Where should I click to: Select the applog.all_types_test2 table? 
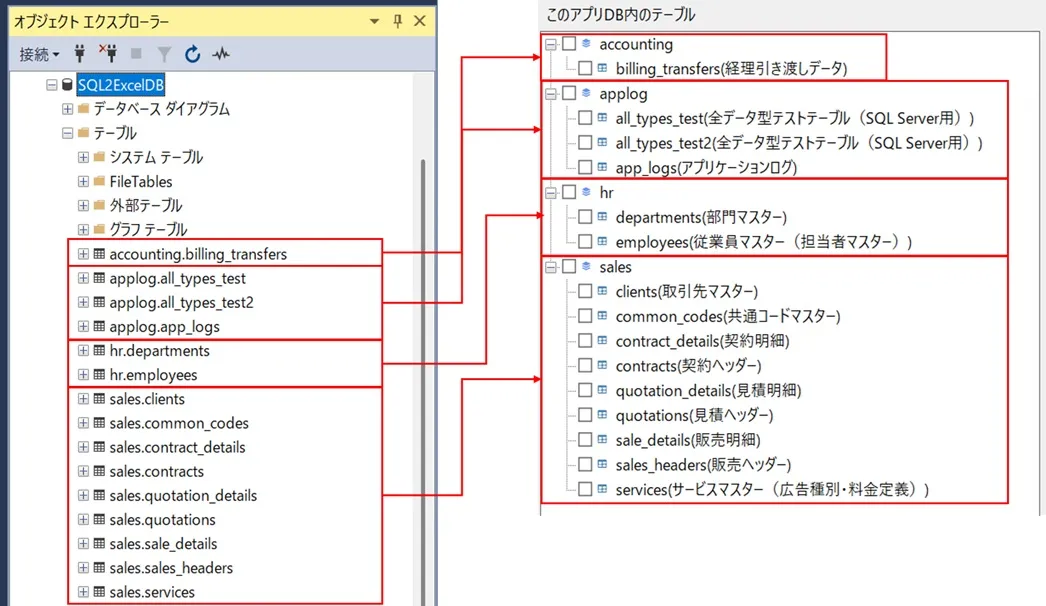[181, 302]
